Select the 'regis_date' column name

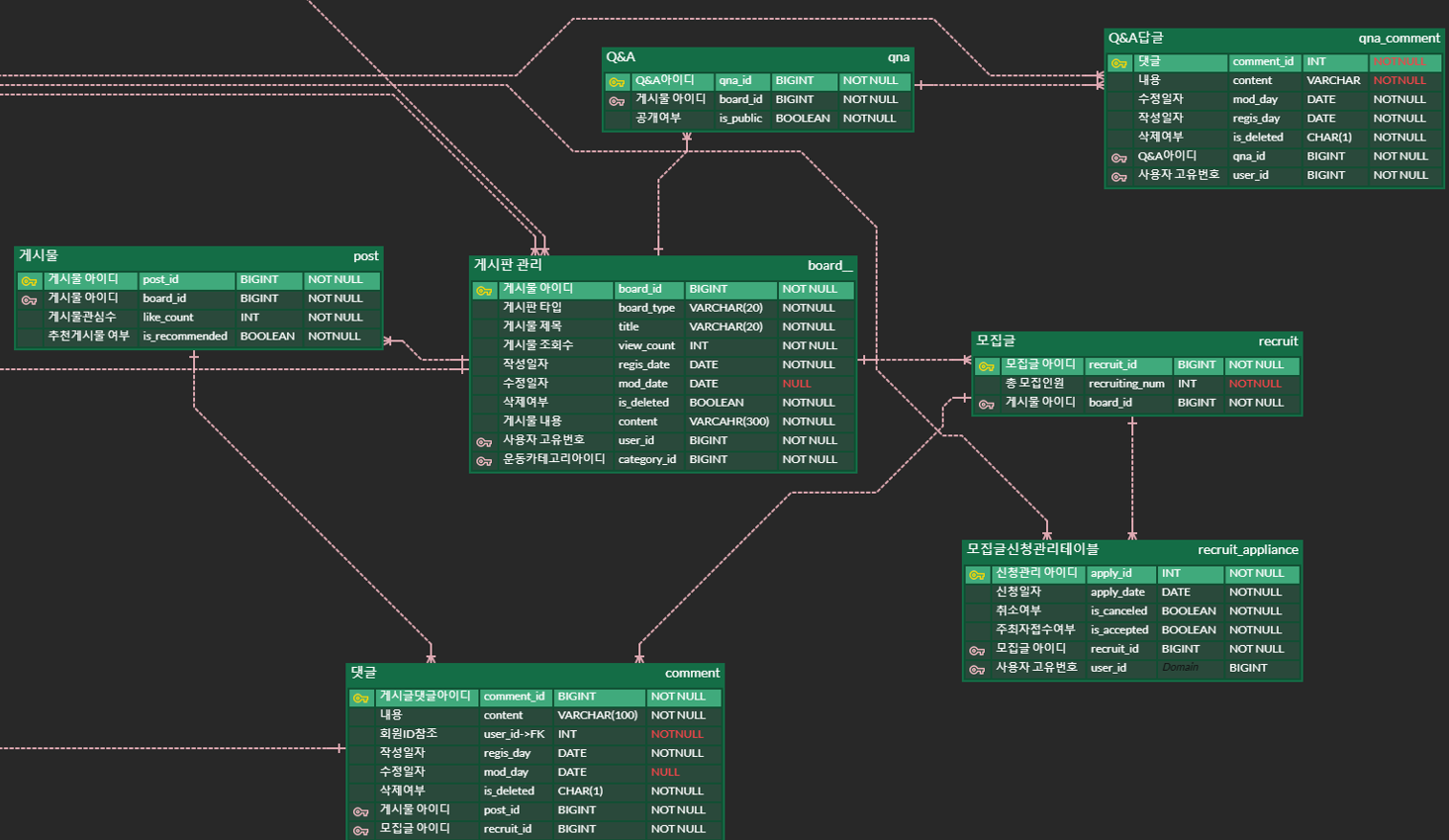[x=644, y=365]
